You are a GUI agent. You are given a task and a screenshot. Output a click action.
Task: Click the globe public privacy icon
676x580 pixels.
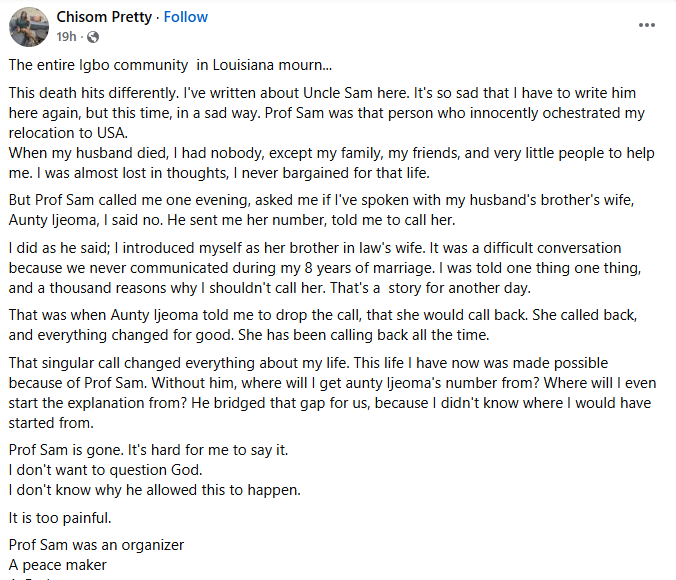click(93, 37)
